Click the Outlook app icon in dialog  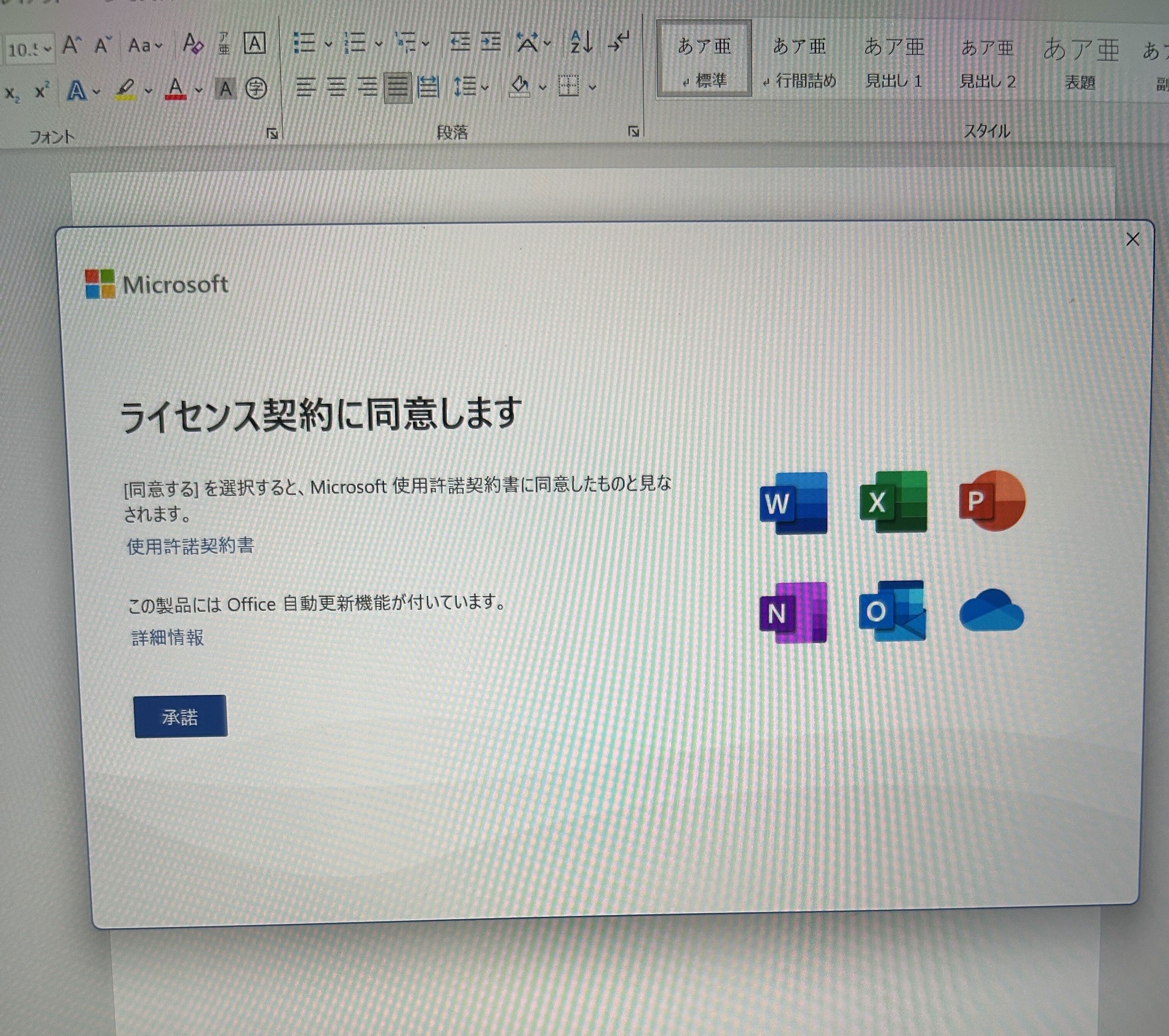tap(892, 611)
